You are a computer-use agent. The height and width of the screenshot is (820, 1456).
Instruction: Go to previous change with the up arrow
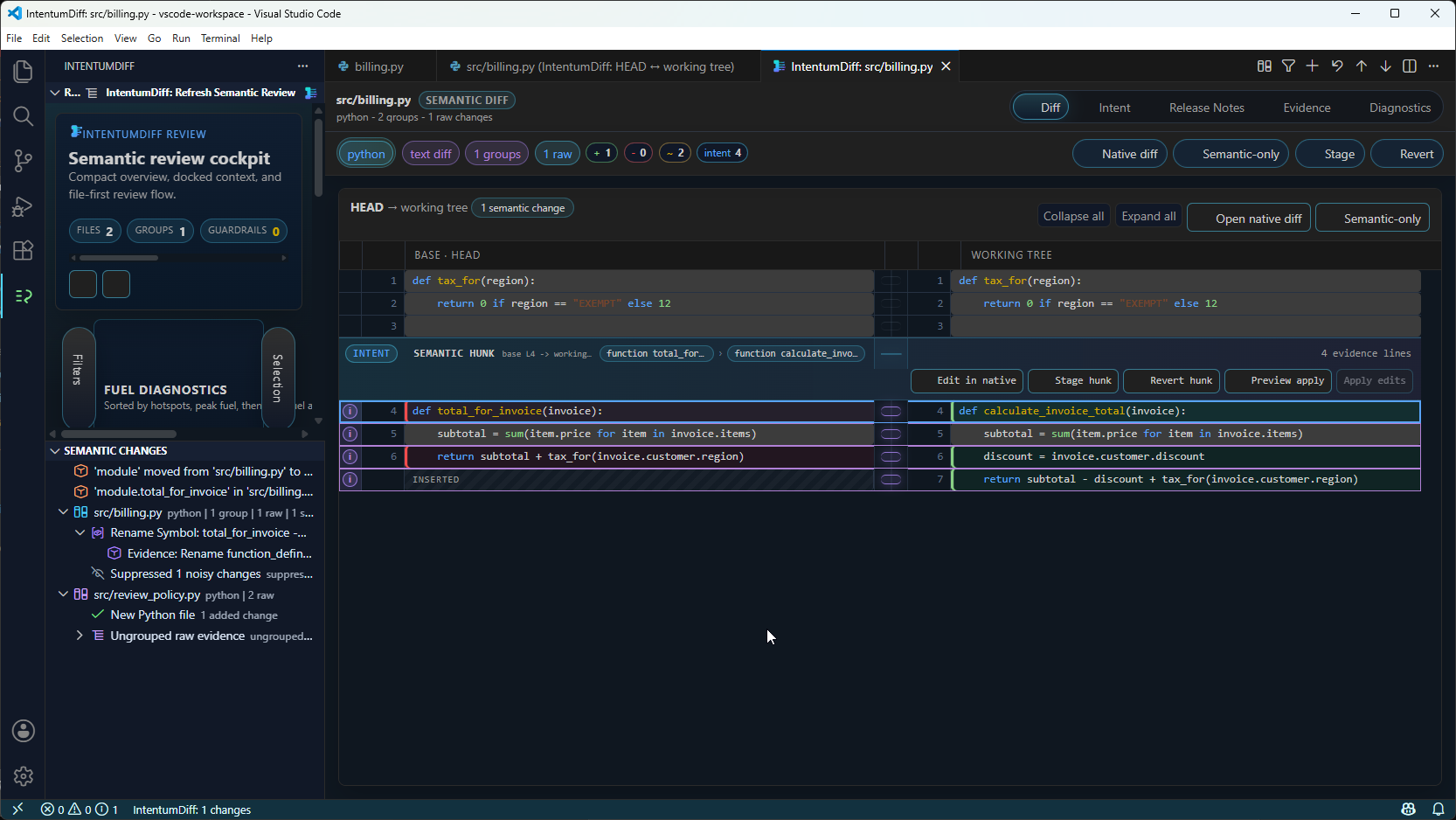click(1361, 66)
